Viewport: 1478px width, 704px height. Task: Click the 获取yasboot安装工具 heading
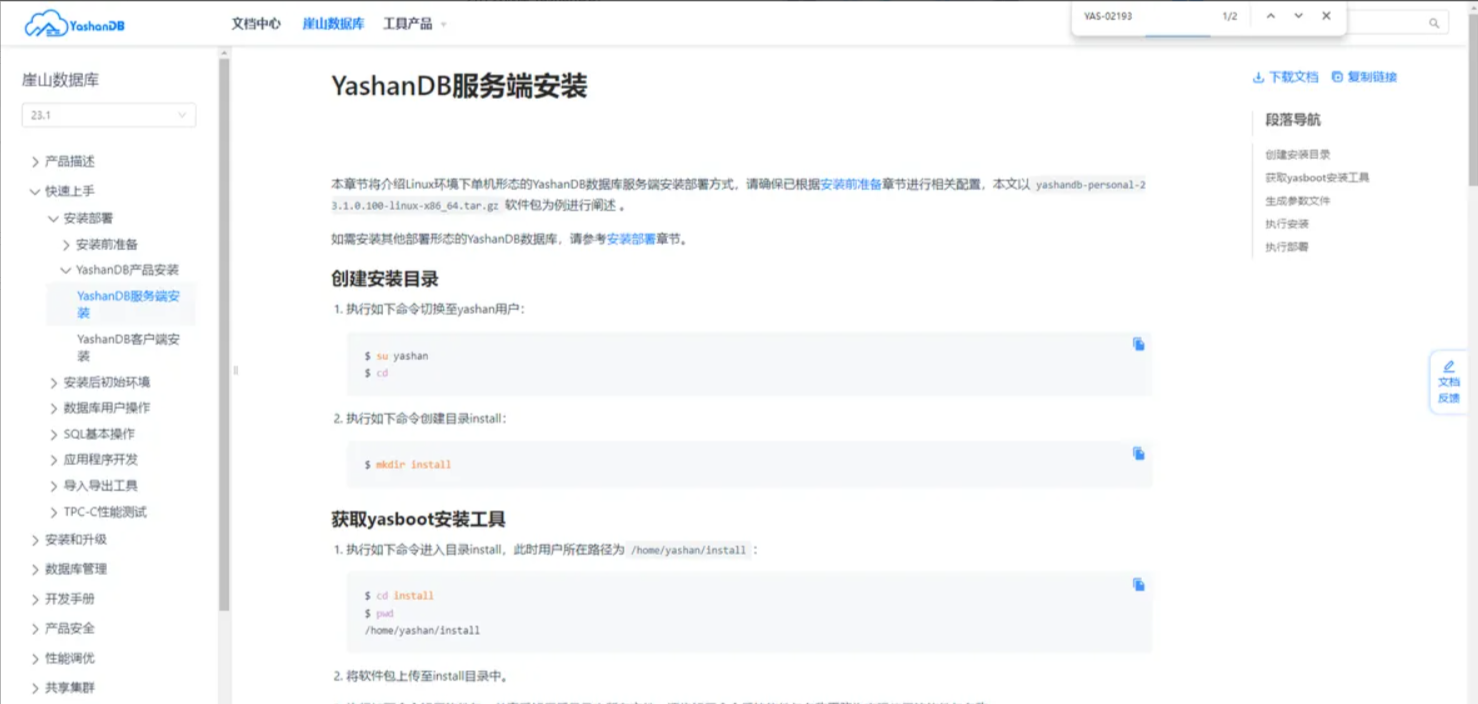[418, 519]
